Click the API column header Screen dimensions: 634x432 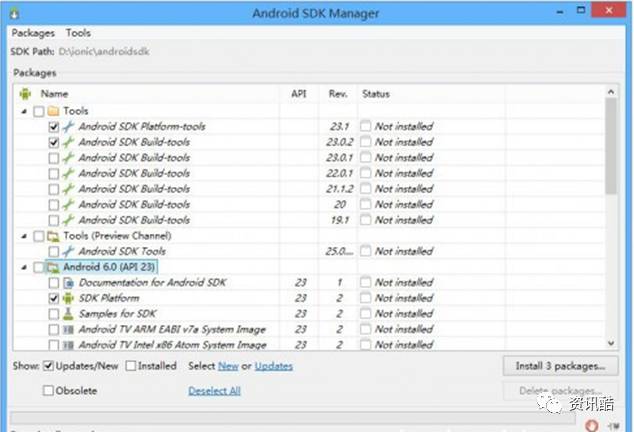[299, 94]
